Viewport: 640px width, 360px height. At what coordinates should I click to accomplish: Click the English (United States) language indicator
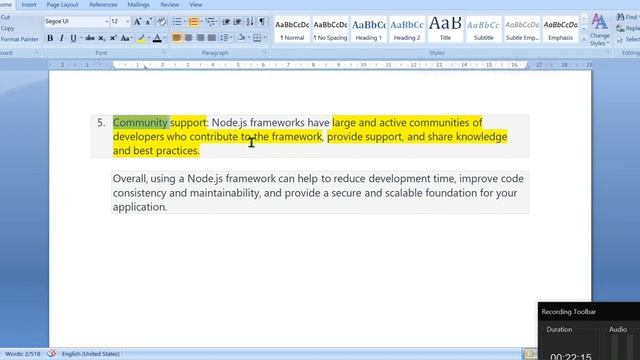pos(91,354)
